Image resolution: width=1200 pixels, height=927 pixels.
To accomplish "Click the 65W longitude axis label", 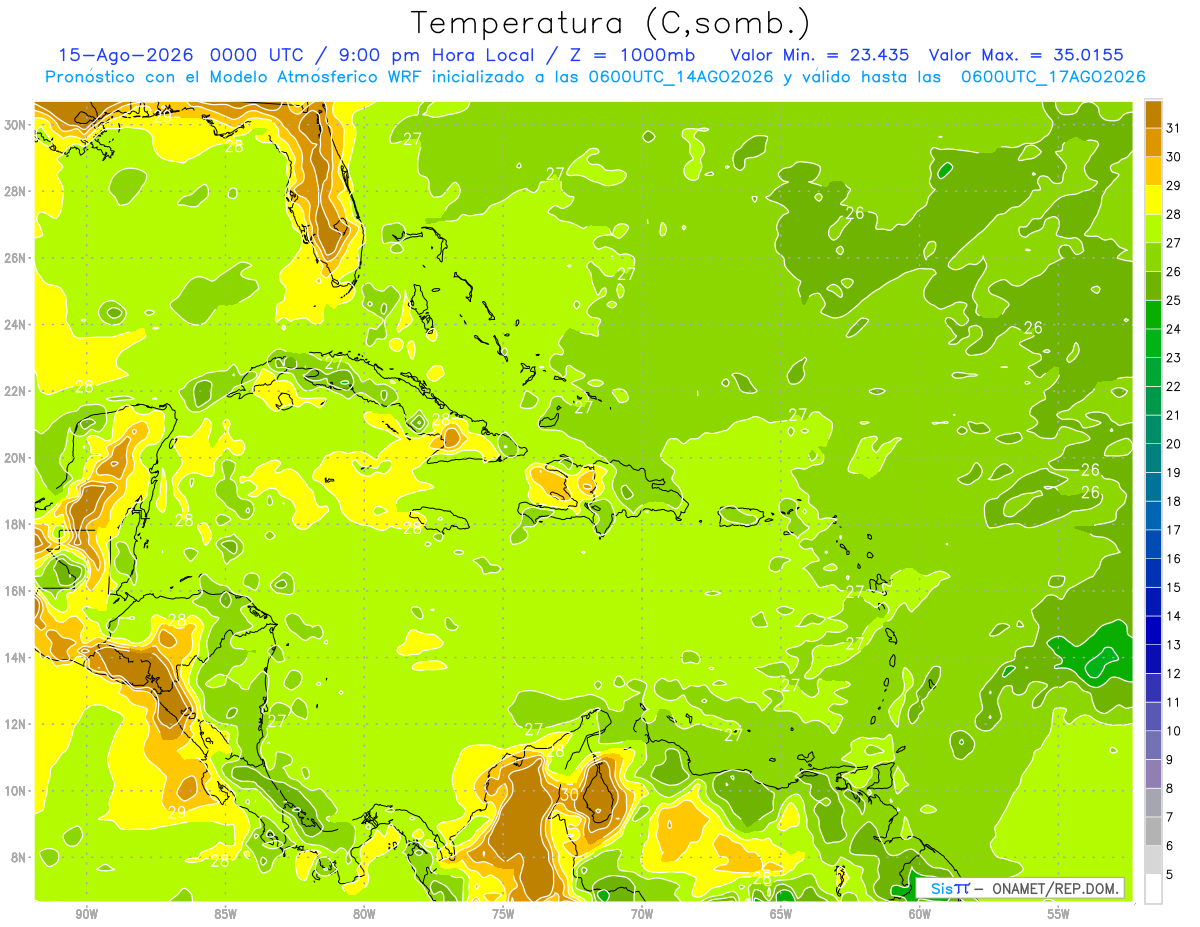I will pos(781,913).
